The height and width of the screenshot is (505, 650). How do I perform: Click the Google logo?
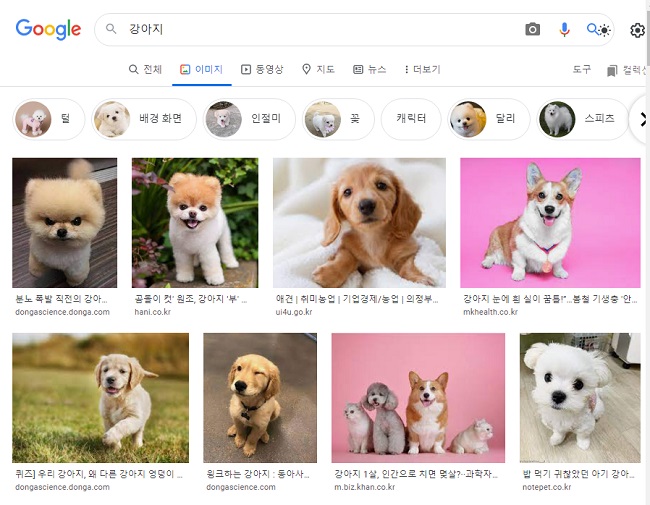click(x=48, y=29)
